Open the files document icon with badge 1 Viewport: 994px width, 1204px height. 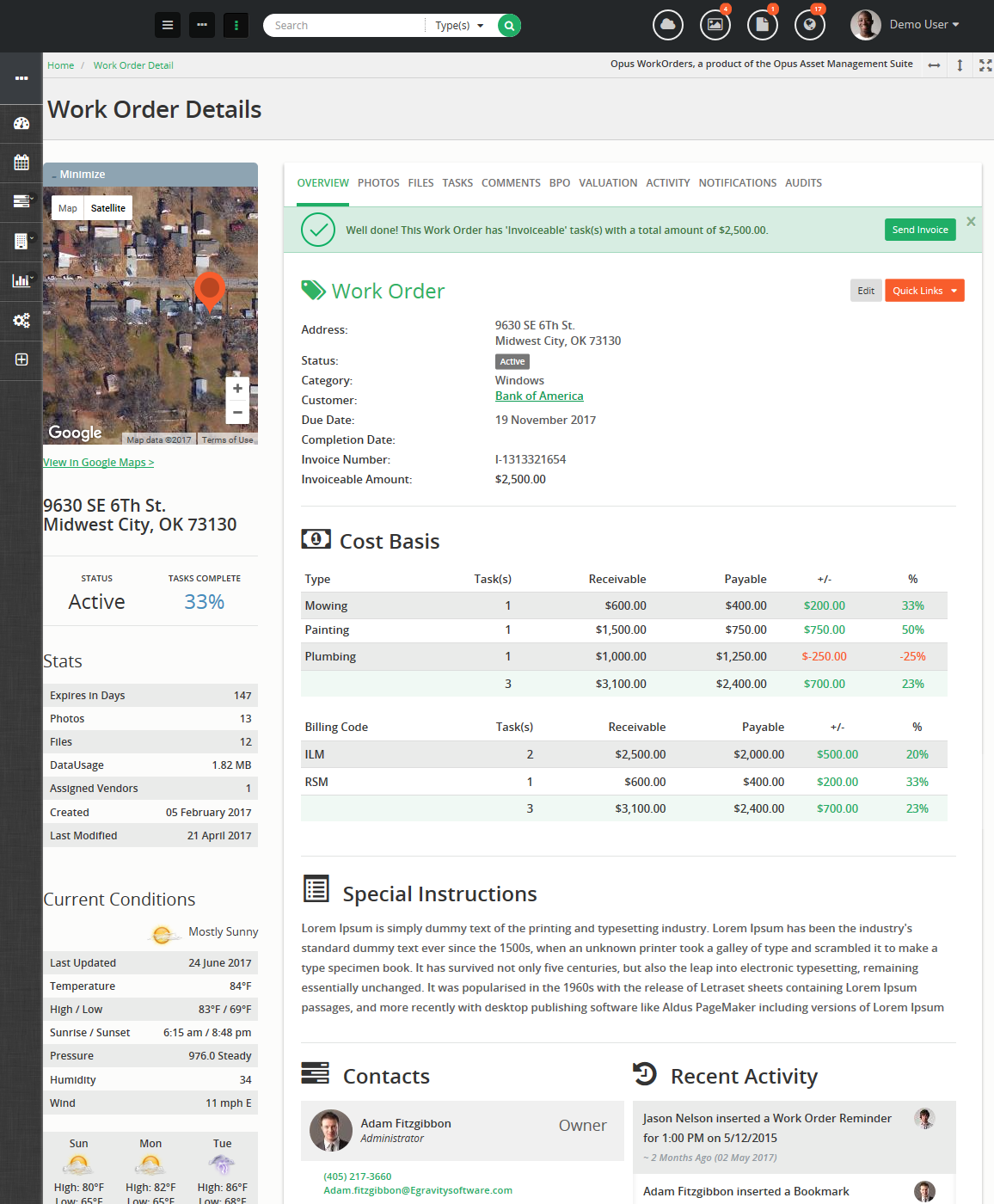tap(762, 25)
